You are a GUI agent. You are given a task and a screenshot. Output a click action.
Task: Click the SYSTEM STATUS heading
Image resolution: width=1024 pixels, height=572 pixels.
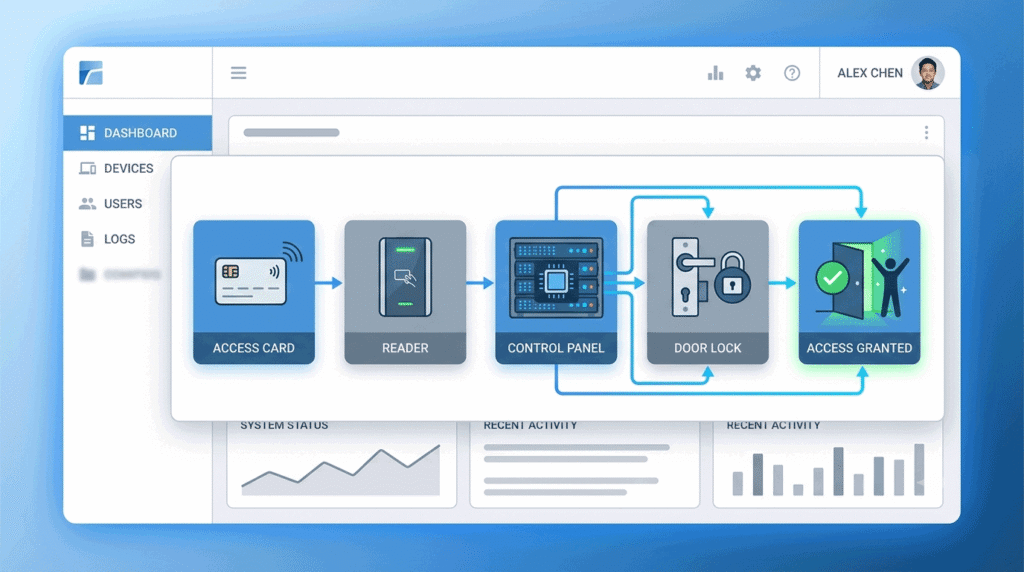(284, 425)
